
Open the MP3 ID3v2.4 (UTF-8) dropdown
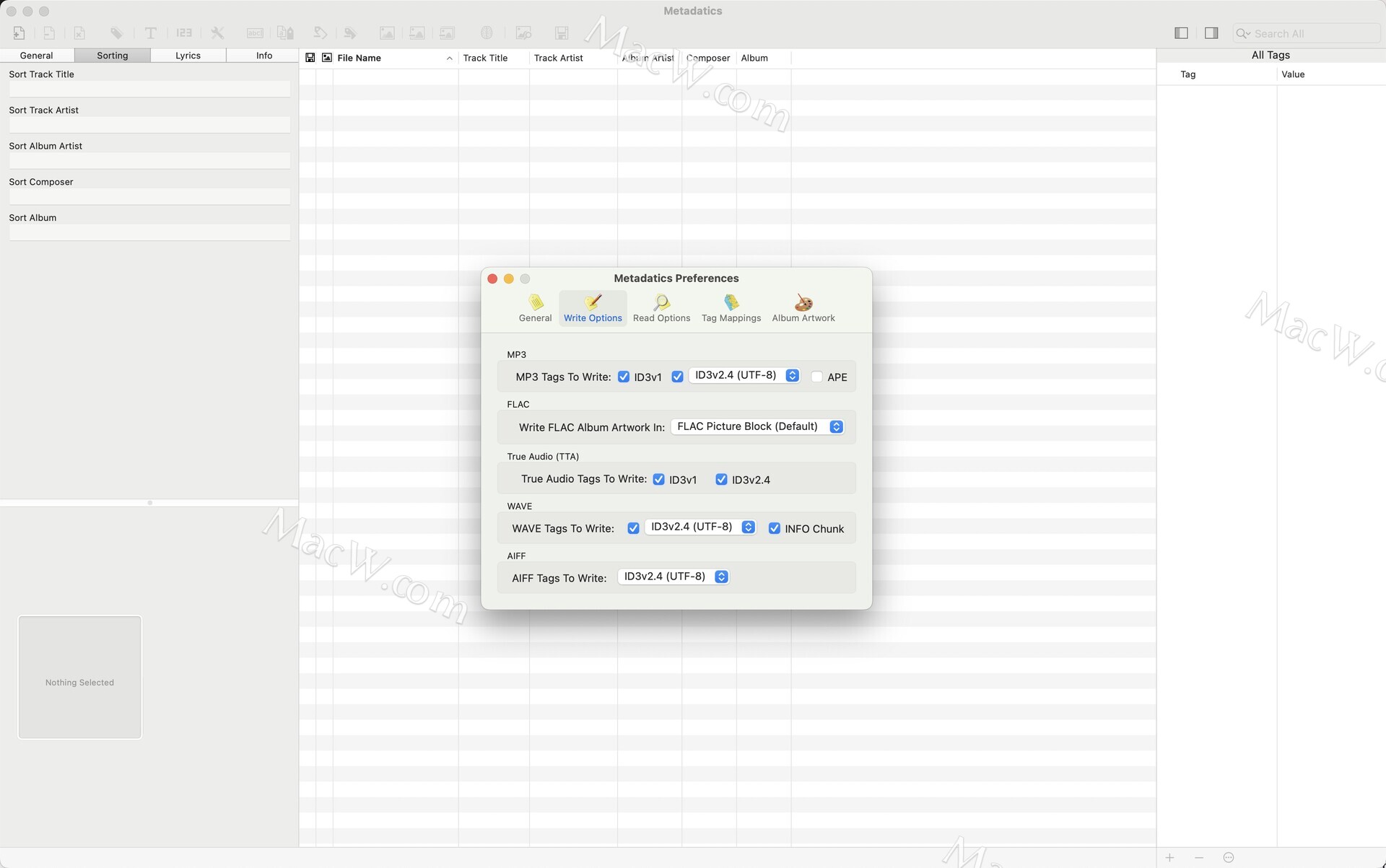(744, 375)
